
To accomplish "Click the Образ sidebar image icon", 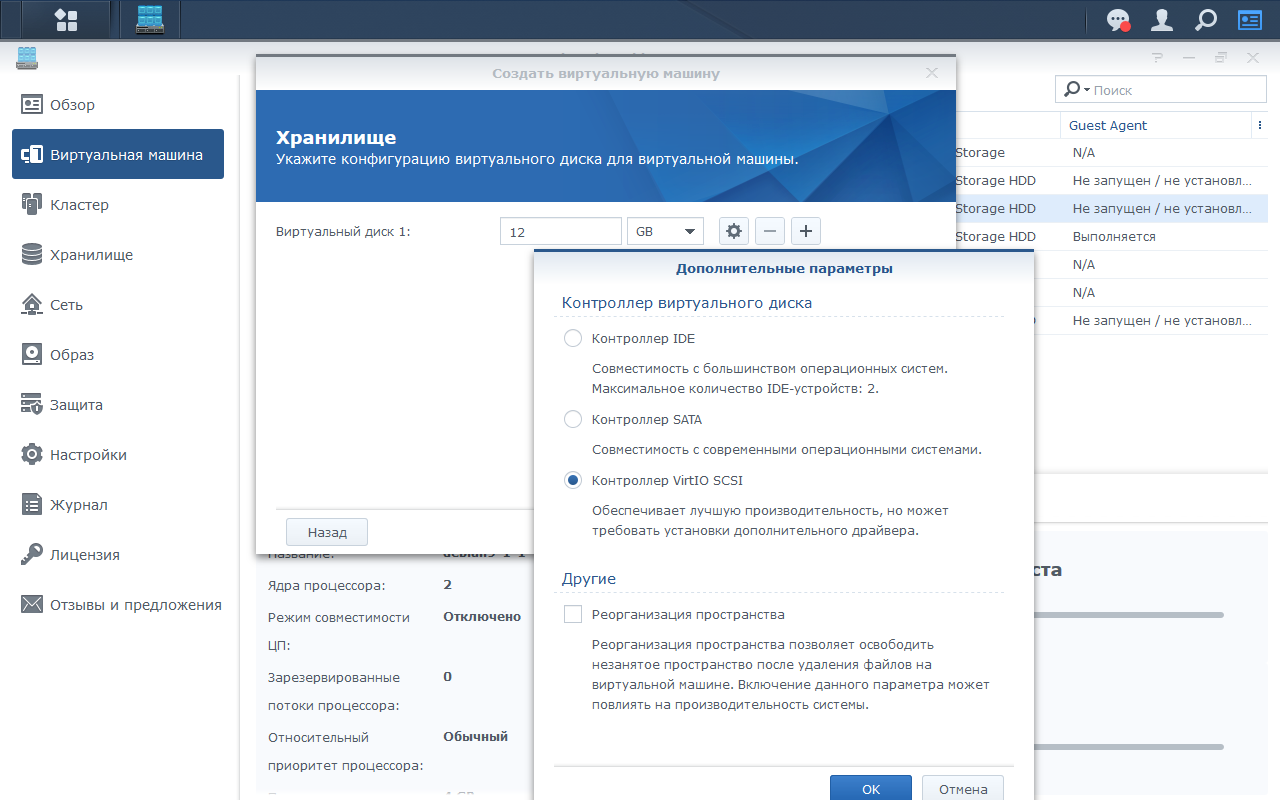I will click(32, 355).
